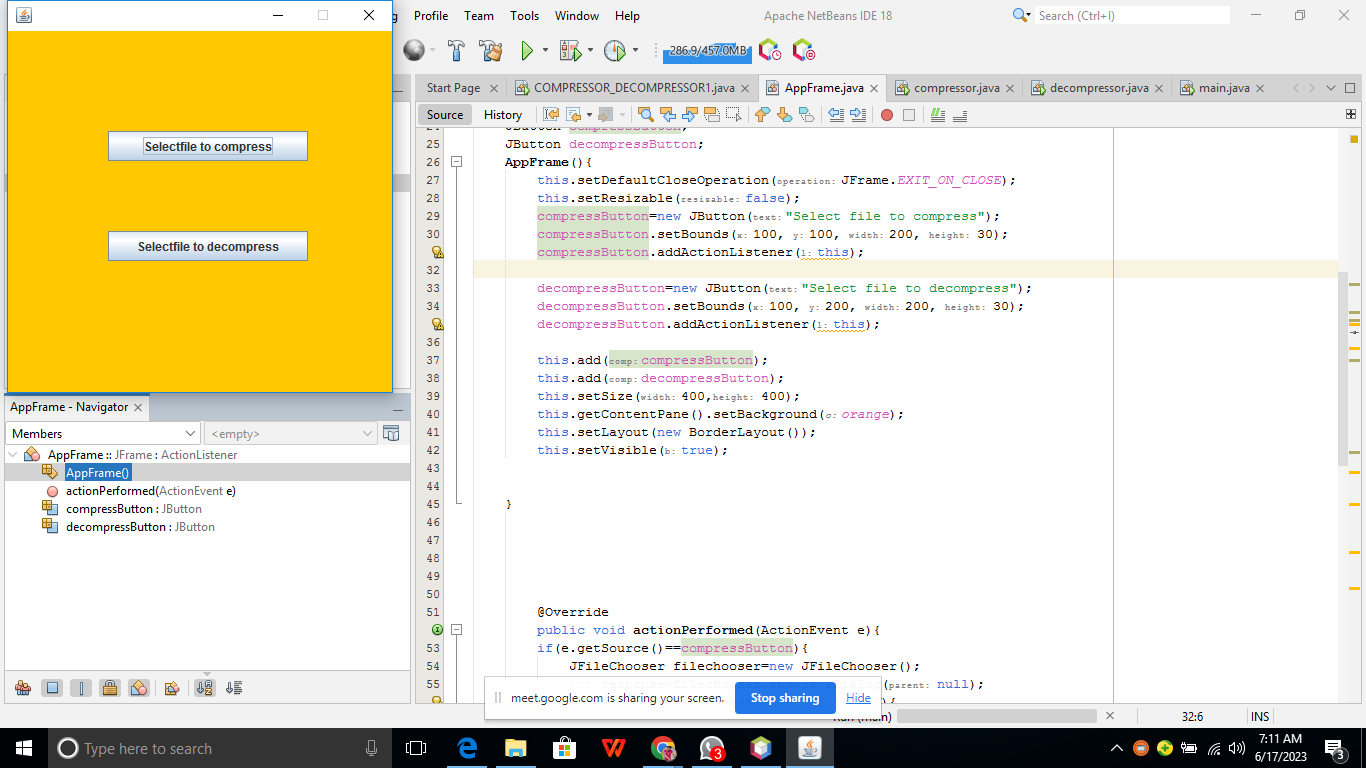Toggle the Show Non-Public Members filter
Screen dimensions: 1366x768
(x=110, y=688)
